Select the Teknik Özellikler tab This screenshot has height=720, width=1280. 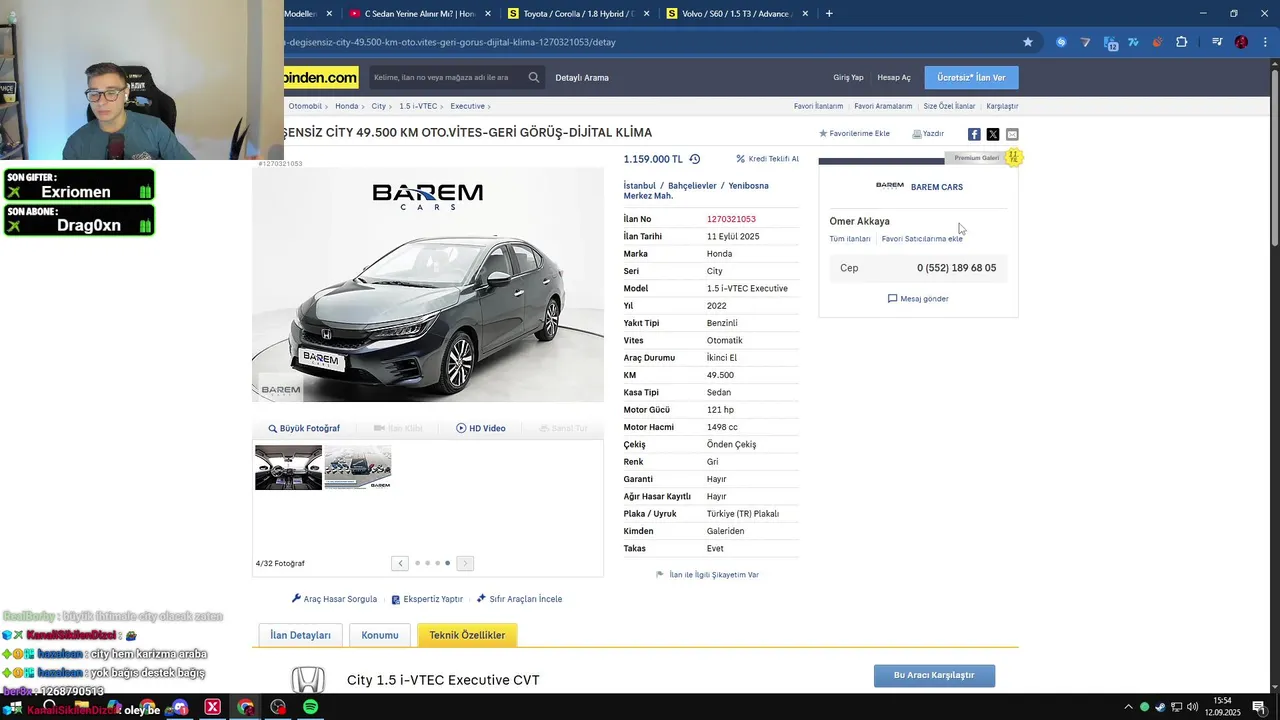coord(467,635)
